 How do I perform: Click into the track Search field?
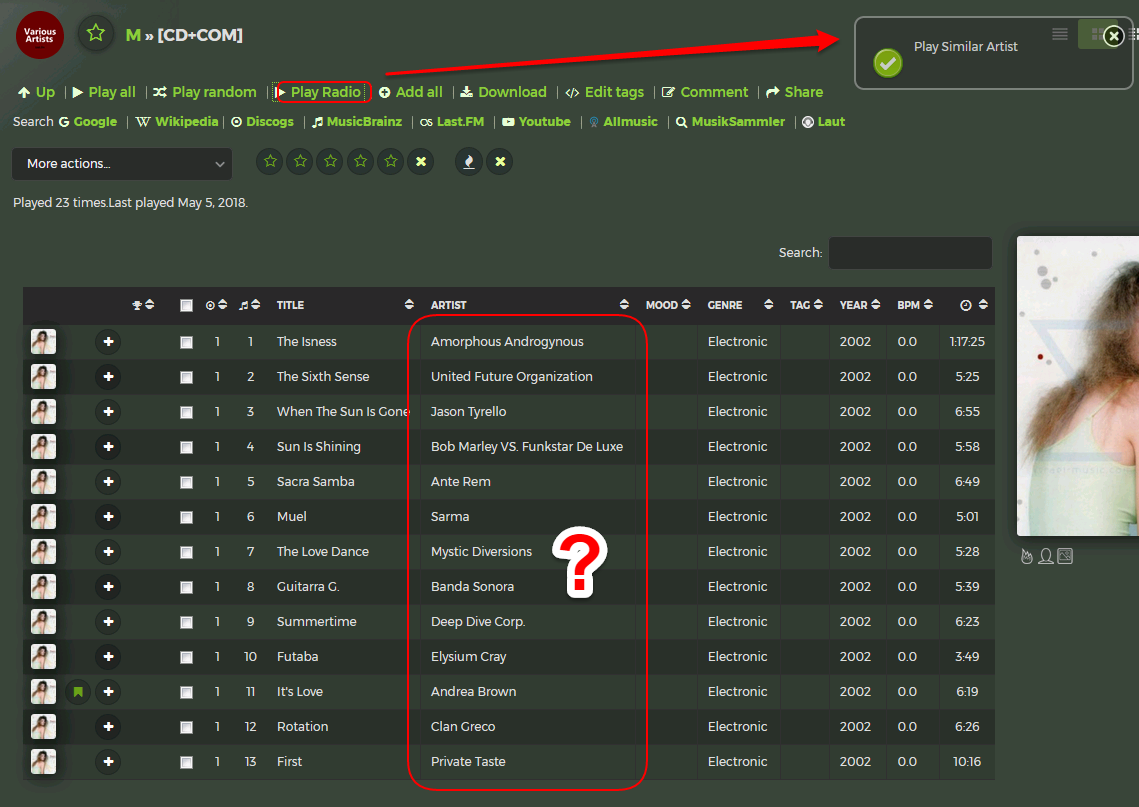tap(909, 253)
